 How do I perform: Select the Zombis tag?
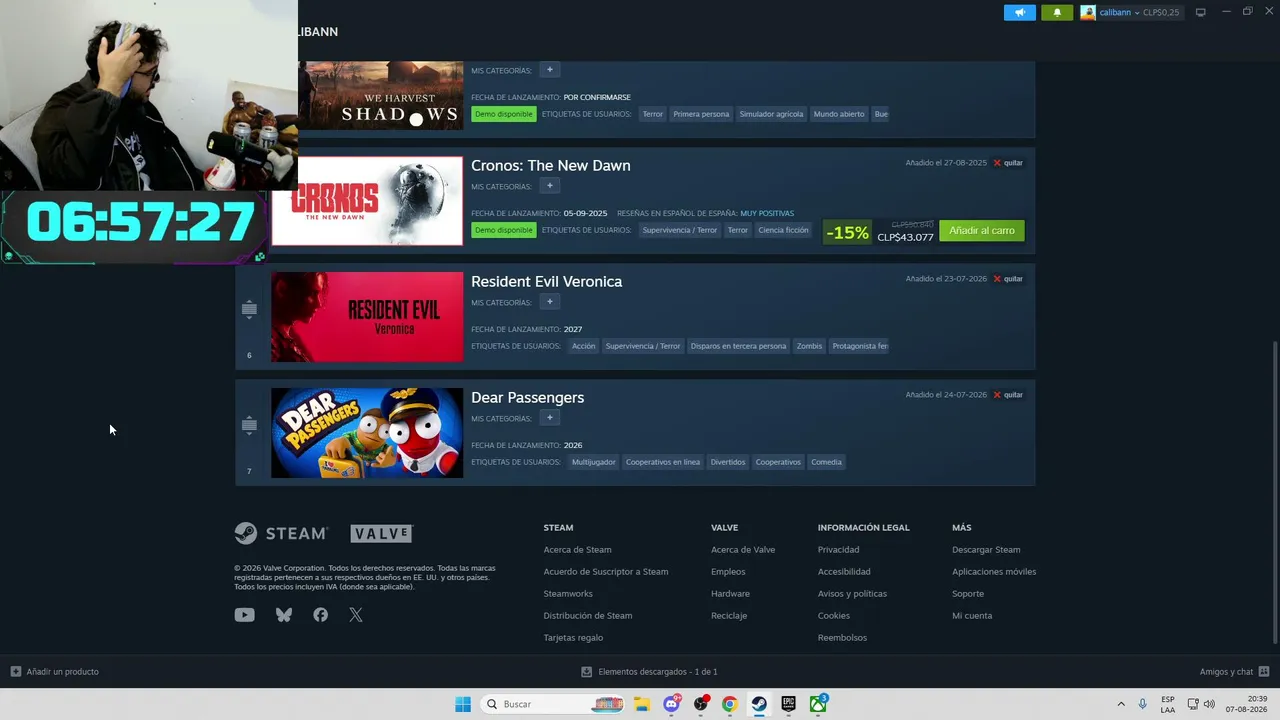(809, 346)
